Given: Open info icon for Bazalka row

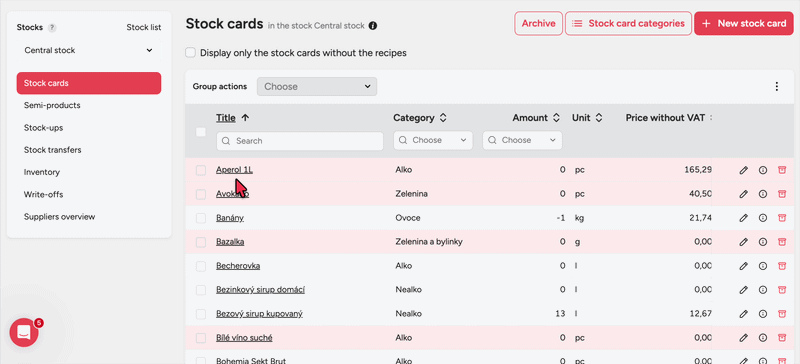Looking at the screenshot, I should [763, 242].
